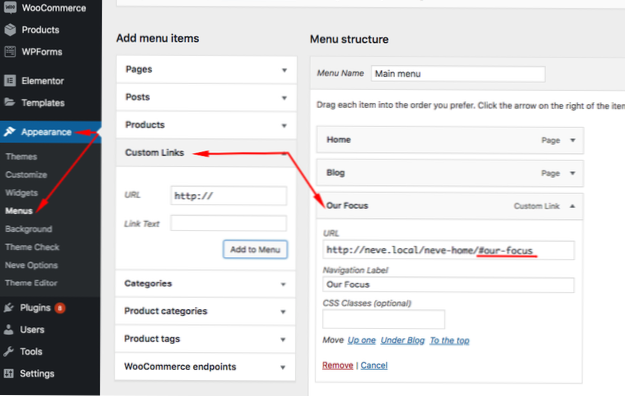Click the Add to Menu button

coord(255,249)
